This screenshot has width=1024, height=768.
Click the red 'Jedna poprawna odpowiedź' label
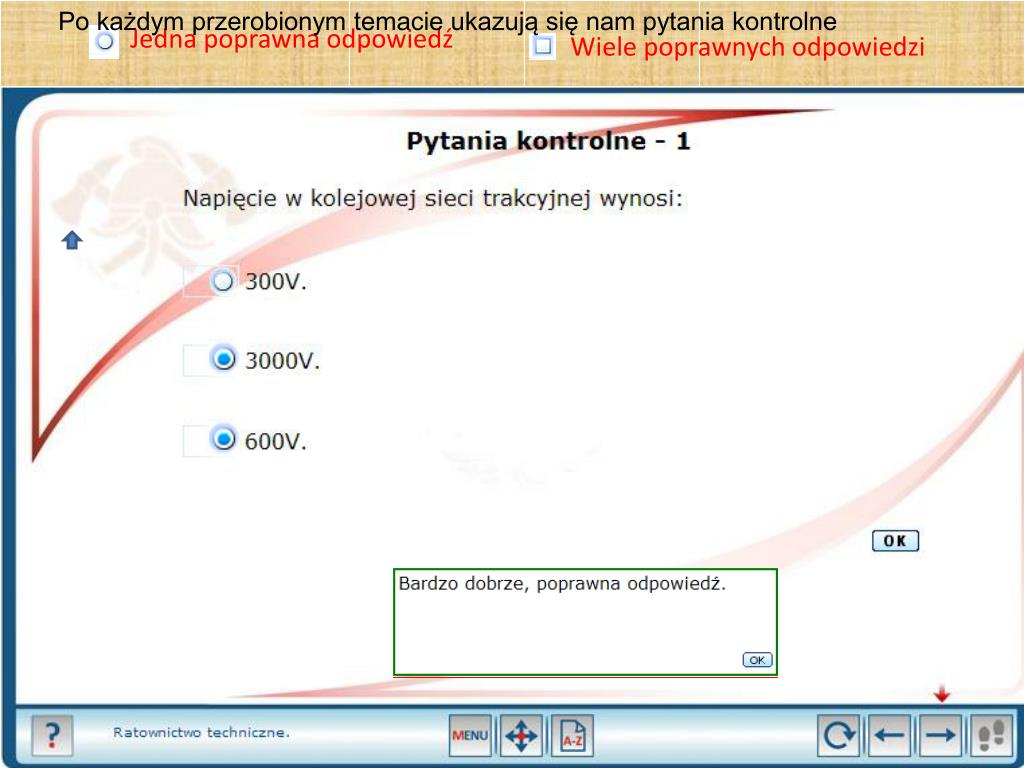(x=291, y=40)
